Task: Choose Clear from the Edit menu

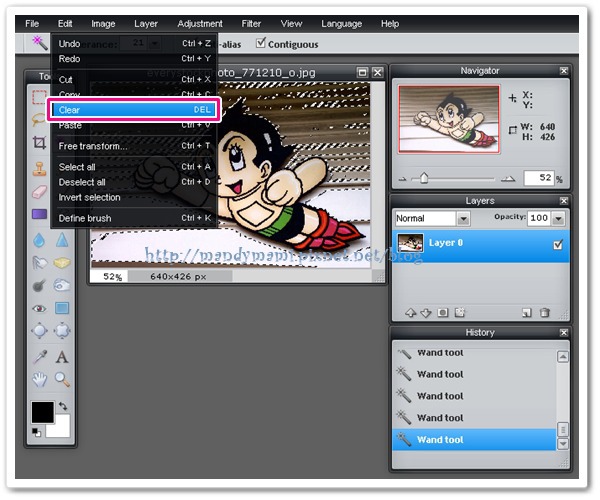Action: point(134,110)
